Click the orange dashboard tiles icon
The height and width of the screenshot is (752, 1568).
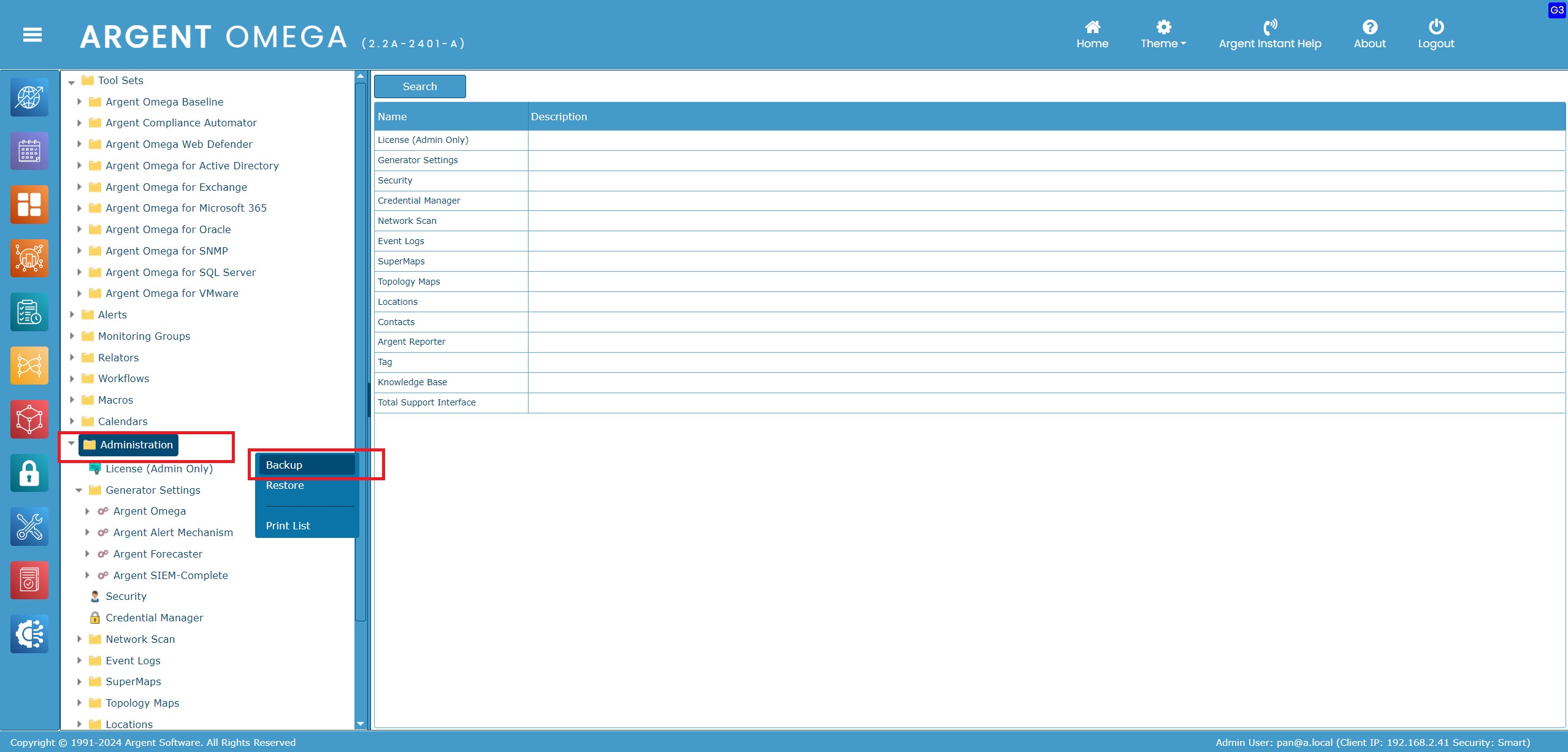pos(29,204)
